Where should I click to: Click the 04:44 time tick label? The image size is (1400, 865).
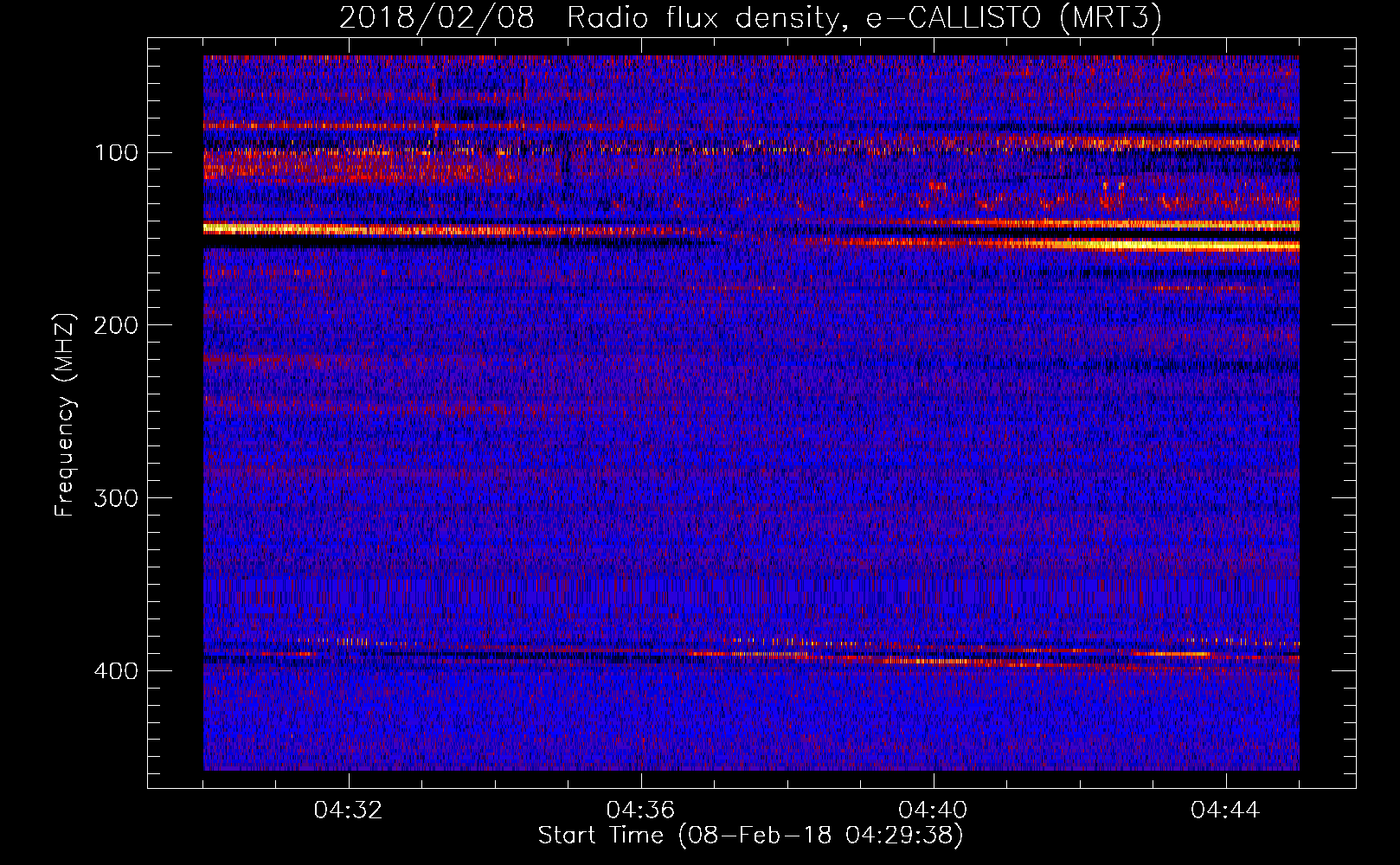1226,811
